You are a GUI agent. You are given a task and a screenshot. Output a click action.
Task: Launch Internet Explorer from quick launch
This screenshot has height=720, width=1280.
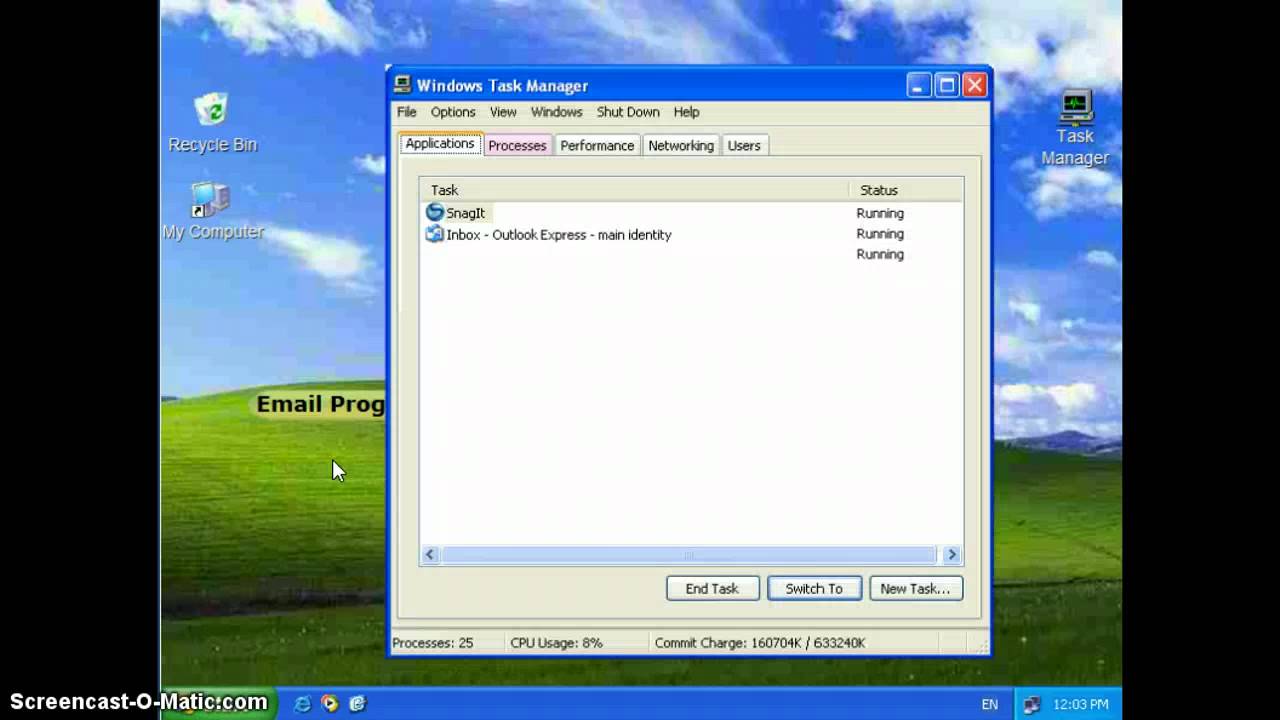302,704
